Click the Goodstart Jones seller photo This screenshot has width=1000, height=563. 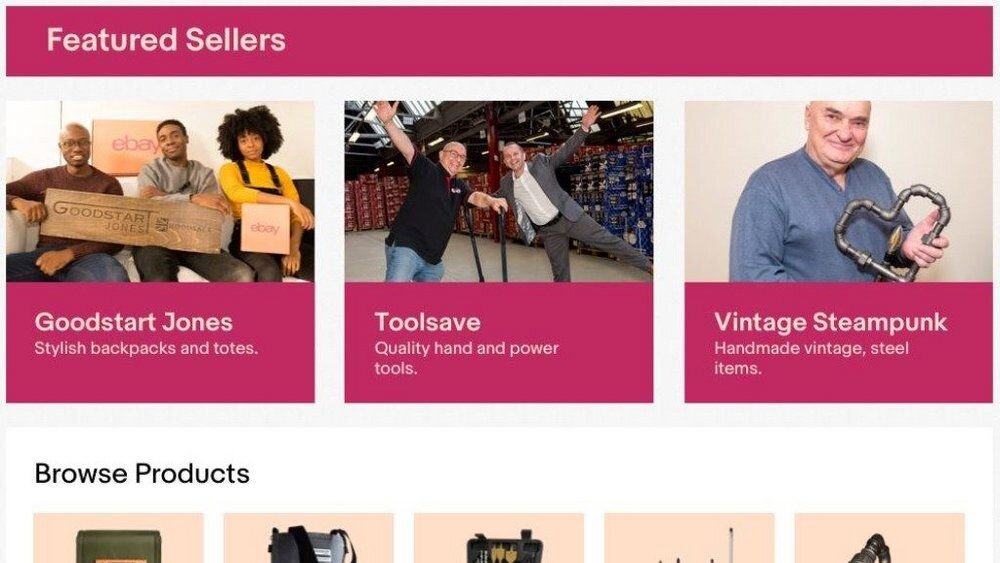pos(160,191)
